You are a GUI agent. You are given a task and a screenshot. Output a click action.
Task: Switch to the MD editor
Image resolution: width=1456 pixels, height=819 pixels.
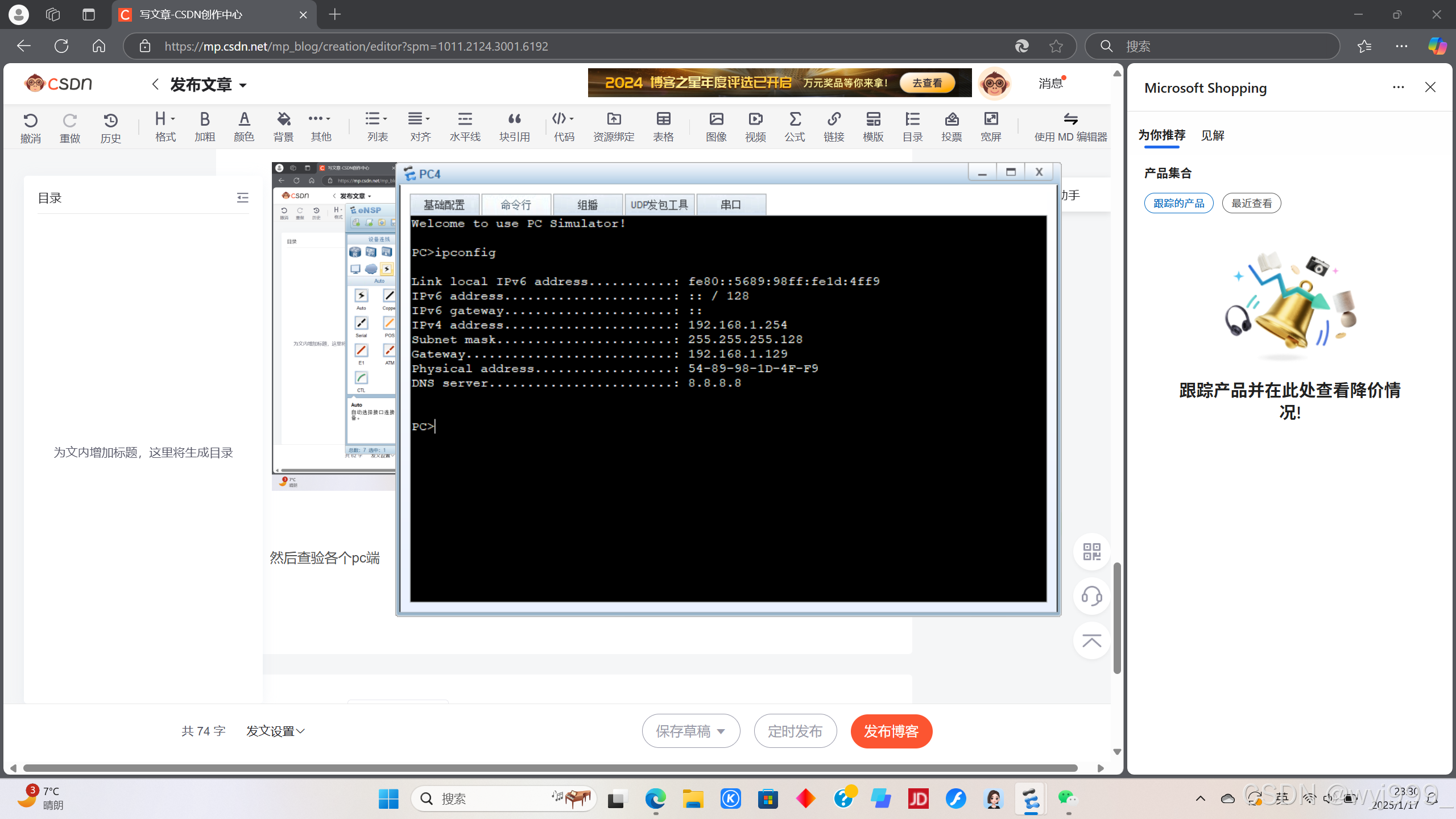[x=1070, y=126]
